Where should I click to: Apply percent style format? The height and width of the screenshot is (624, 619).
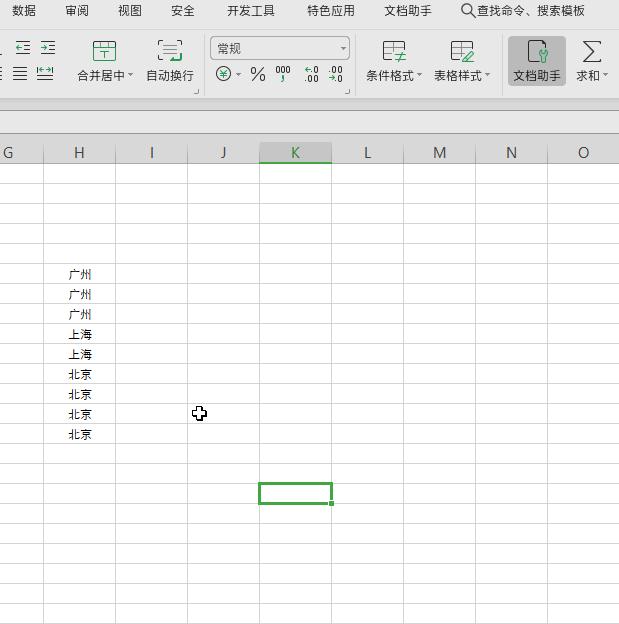tap(258, 74)
